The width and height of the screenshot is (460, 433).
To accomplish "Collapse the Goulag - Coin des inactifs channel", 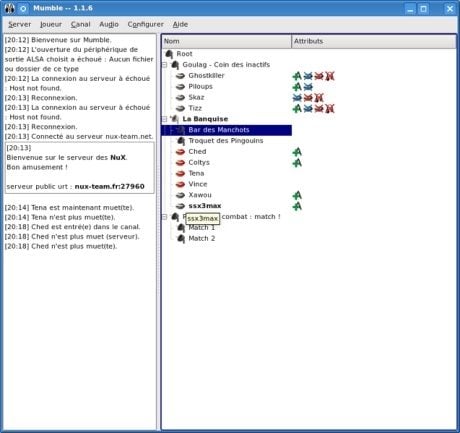I will coord(164,65).
